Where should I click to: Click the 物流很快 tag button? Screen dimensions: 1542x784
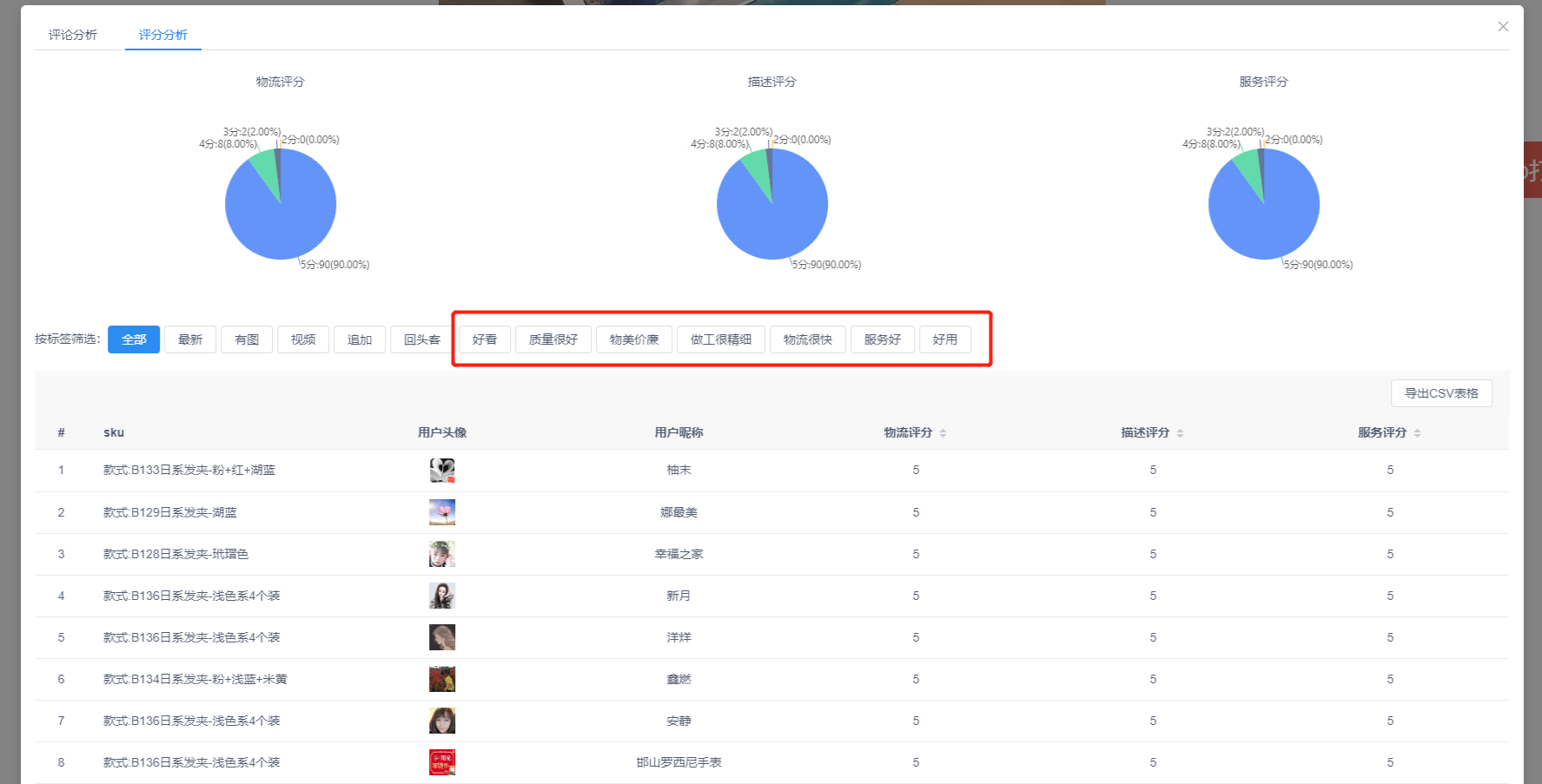click(x=808, y=339)
